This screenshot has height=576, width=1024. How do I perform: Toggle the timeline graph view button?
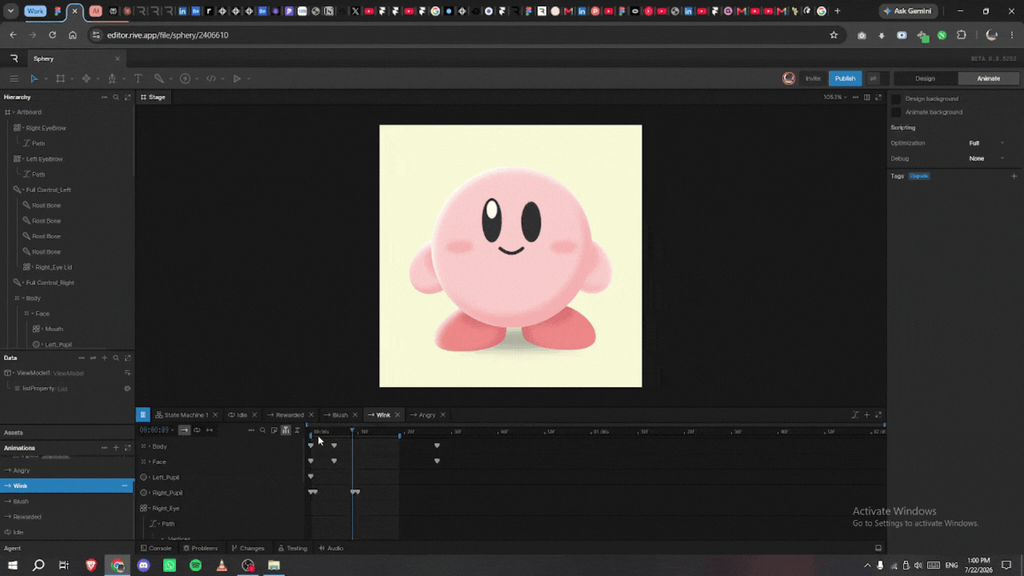pos(285,430)
